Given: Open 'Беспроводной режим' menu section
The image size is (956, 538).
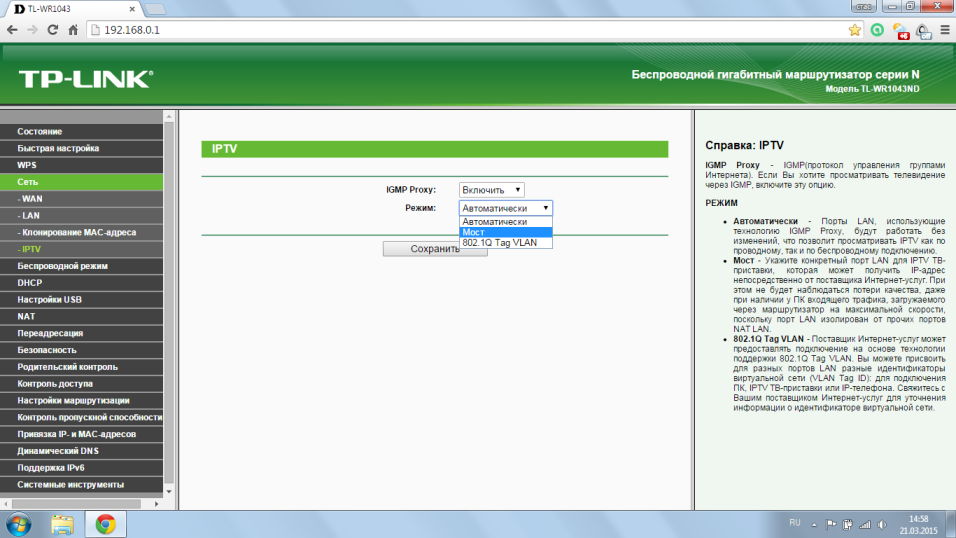Looking at the screenshot, I should click(x=62, y=266).
